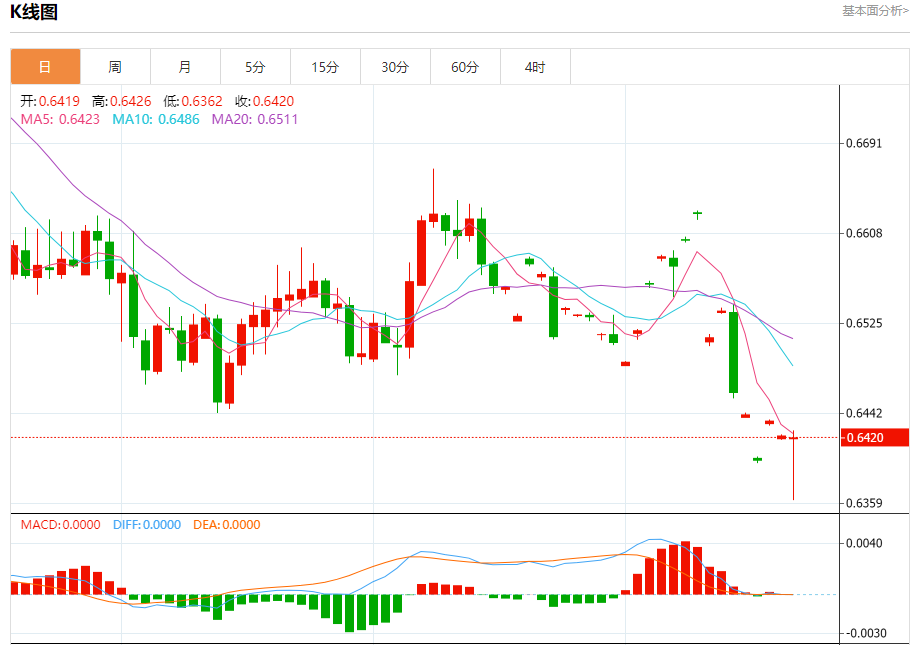
Task: Click the 高:0.6426 high value
Action: [122, 101]
